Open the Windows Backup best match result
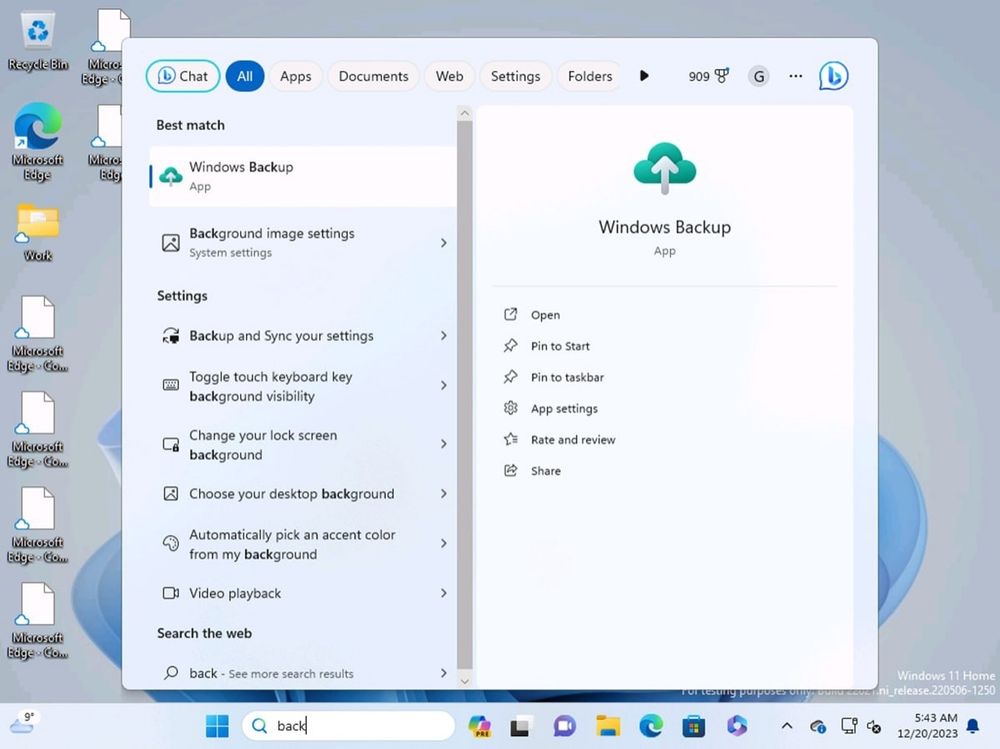This screenshot has height=749, width=1000. [303, 176]
